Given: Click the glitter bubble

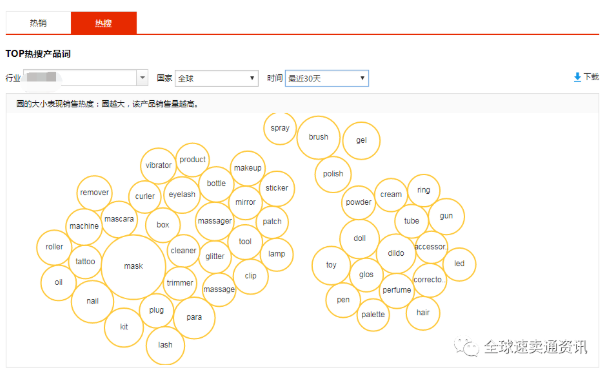Looking at the screenshot, I should click(x=215, y=257).
